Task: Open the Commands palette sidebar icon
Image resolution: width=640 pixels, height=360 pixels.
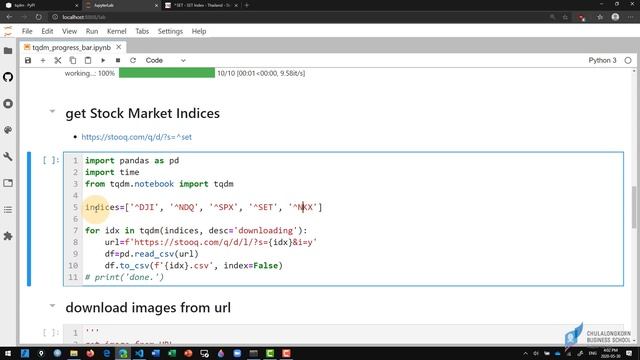Action: pyautogui.click(x=8, y=130)
